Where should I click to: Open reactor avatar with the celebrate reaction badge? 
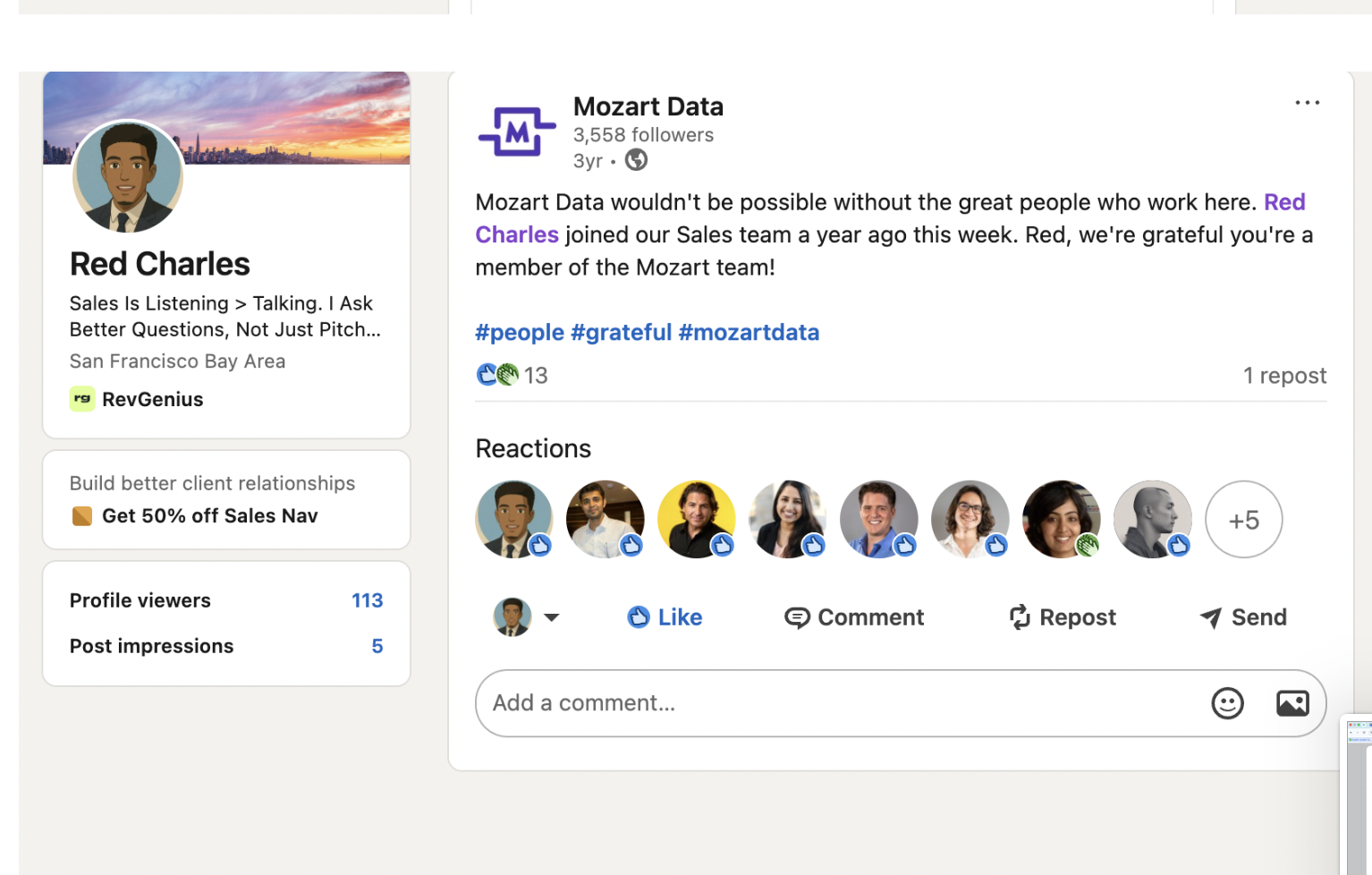(1062, 520)
